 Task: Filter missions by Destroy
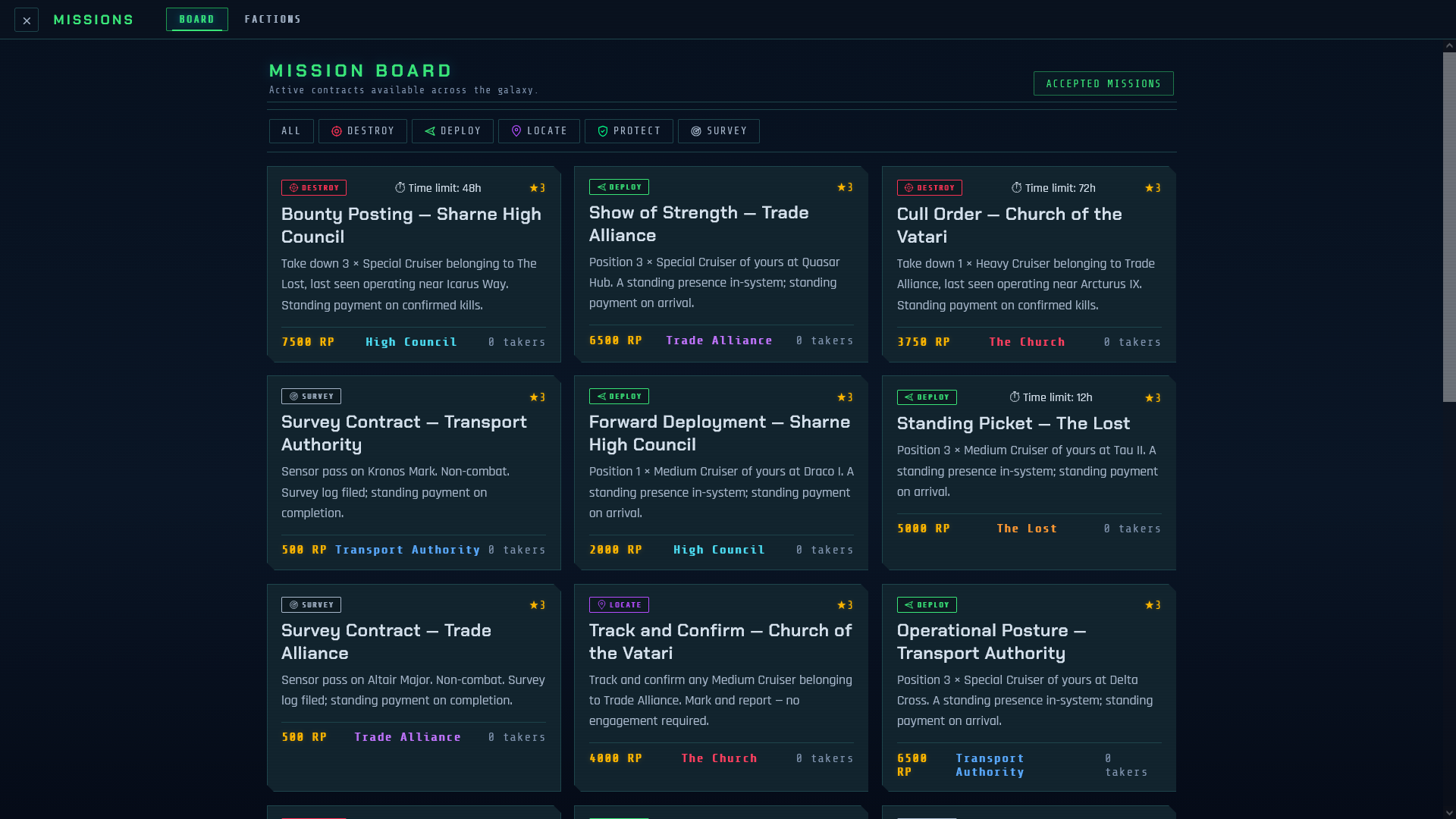[362, 131]
